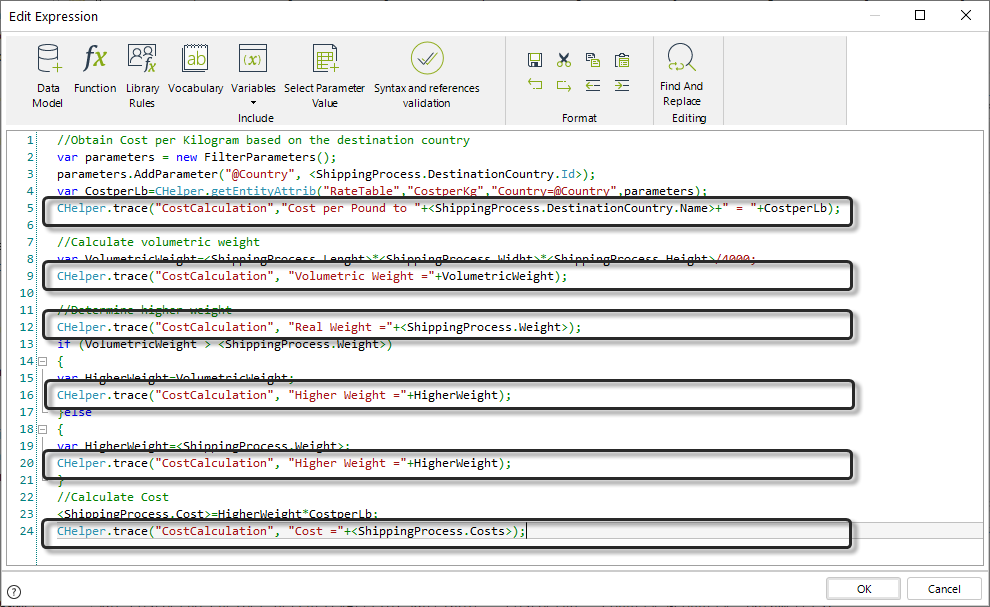
Task: Click the trace line "Volumetric Weight ="
Action: (x=312, y=277)
